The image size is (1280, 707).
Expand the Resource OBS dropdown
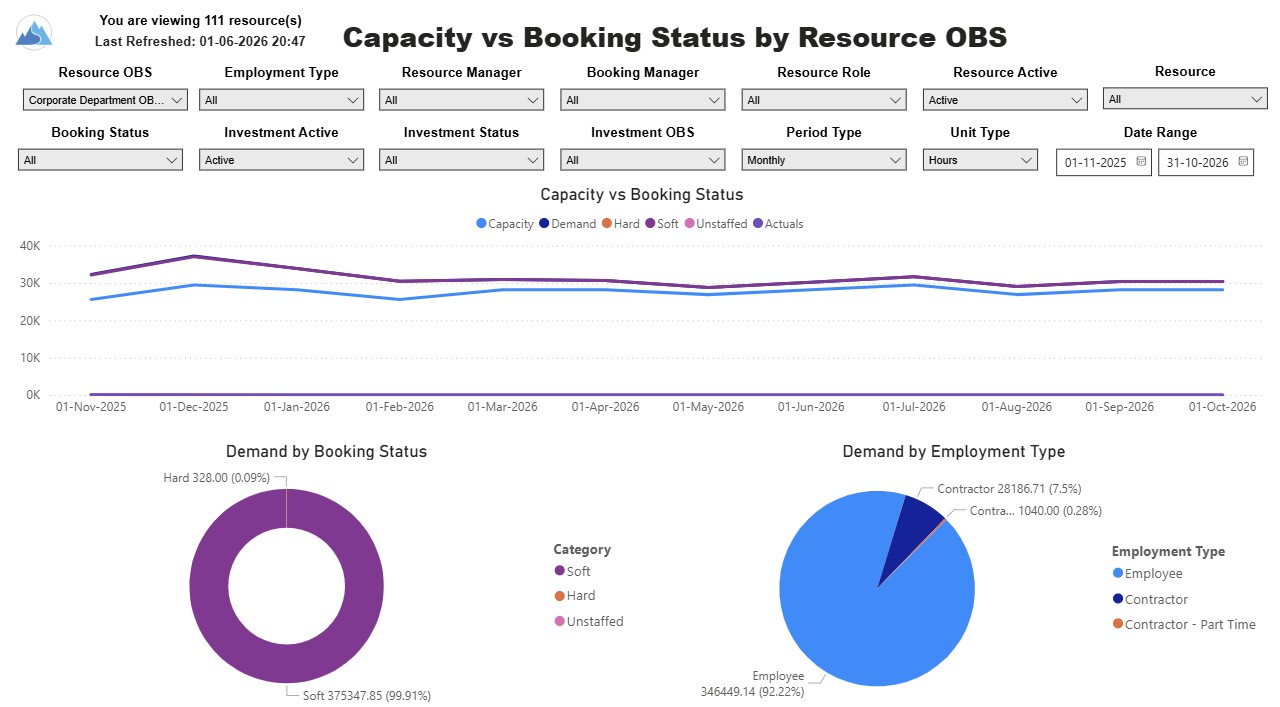tap(105, 100)
